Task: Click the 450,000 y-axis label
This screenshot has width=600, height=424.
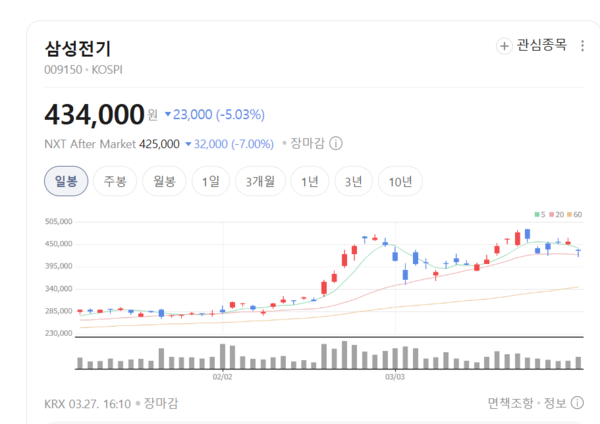Action: [59, 244]
